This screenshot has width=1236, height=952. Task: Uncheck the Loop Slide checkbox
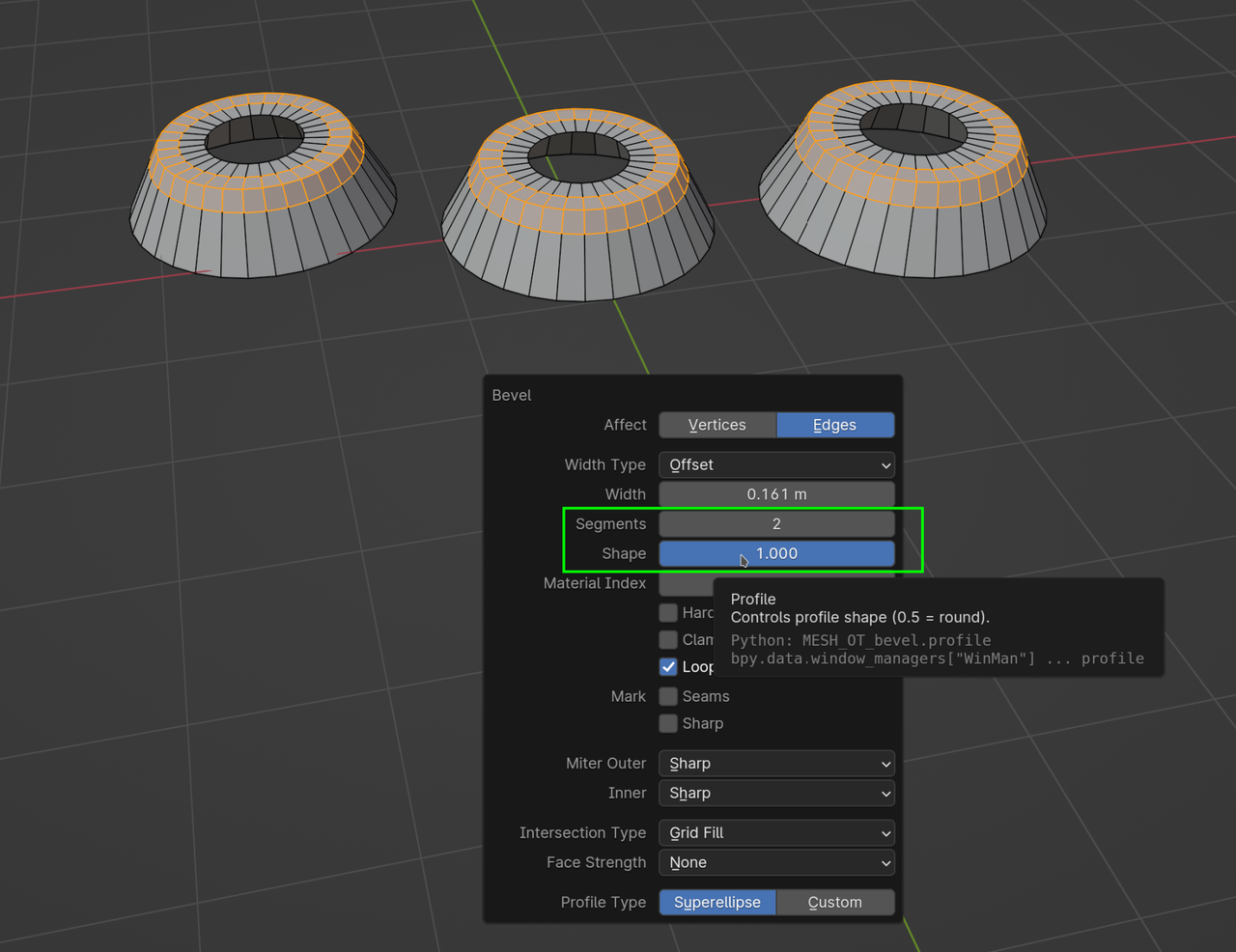click(668, 667)
